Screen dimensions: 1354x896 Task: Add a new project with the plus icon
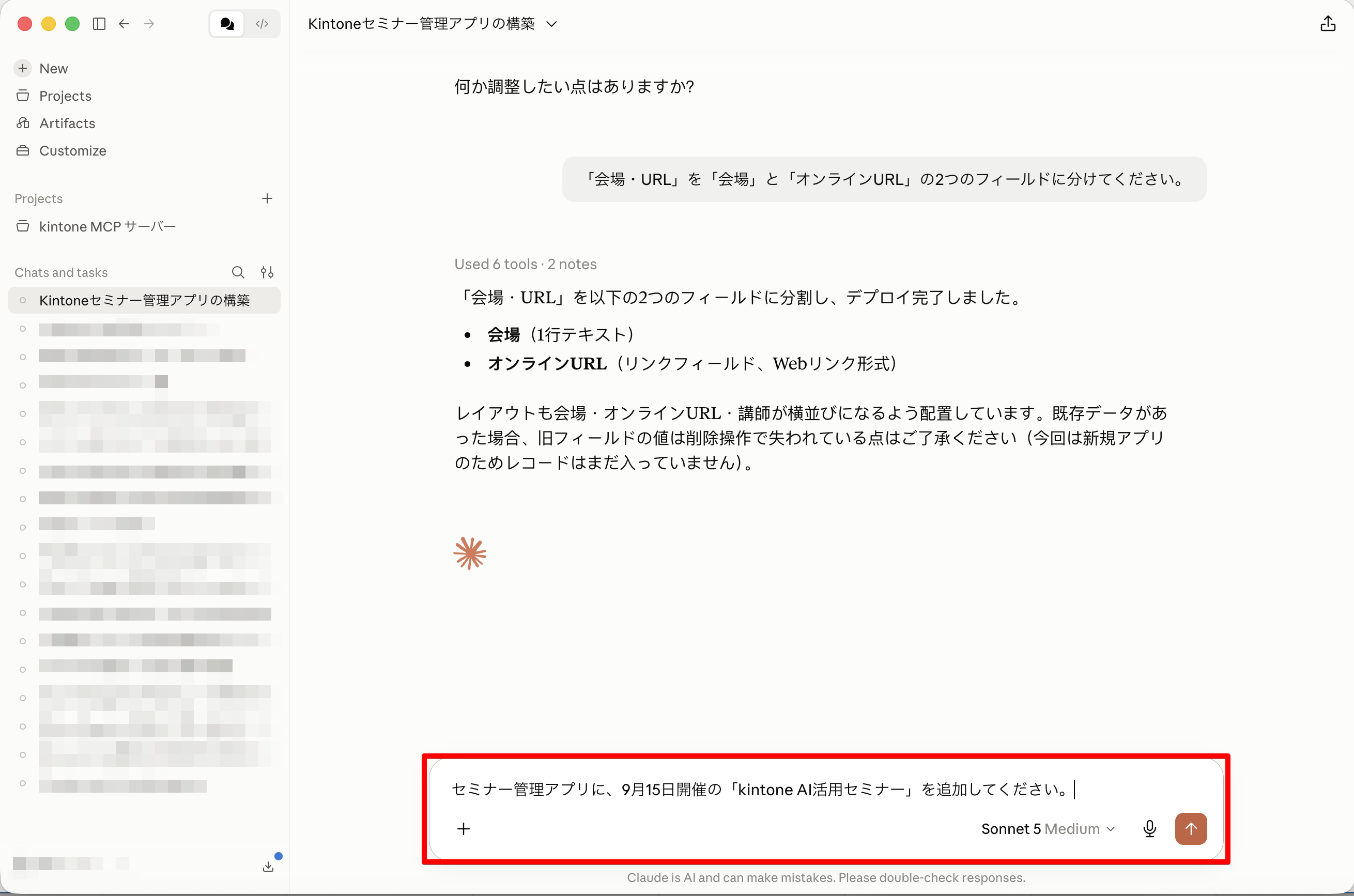[267, 198]
